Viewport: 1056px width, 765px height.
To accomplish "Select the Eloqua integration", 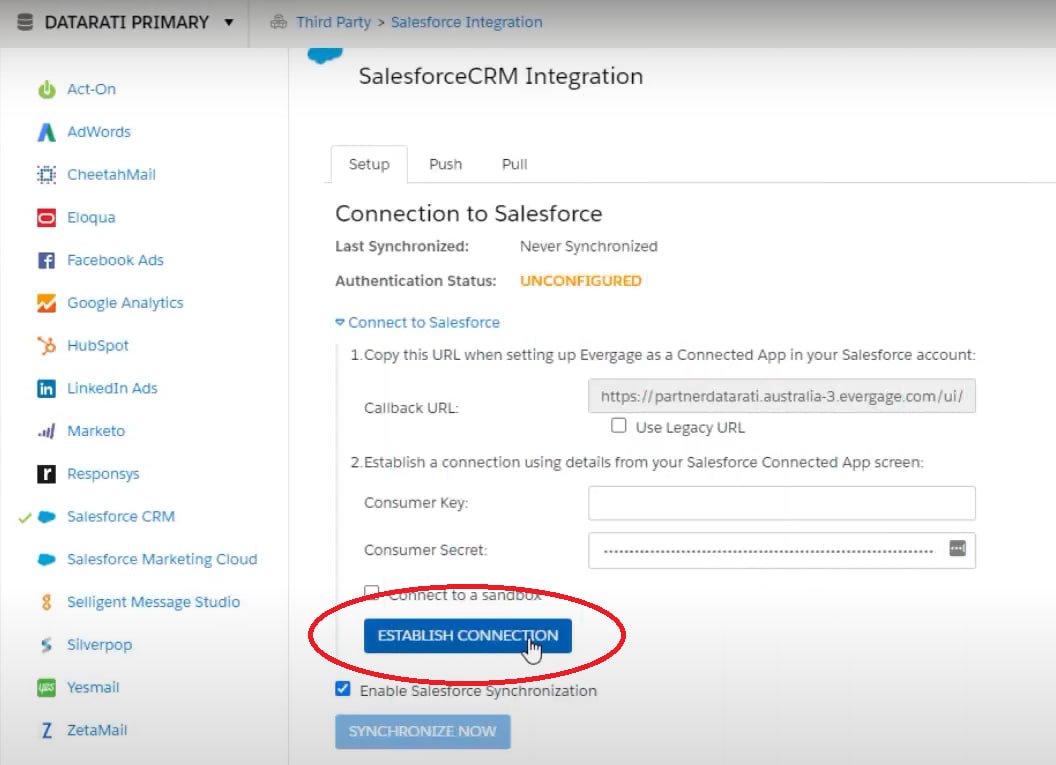I will pos(91,218).
